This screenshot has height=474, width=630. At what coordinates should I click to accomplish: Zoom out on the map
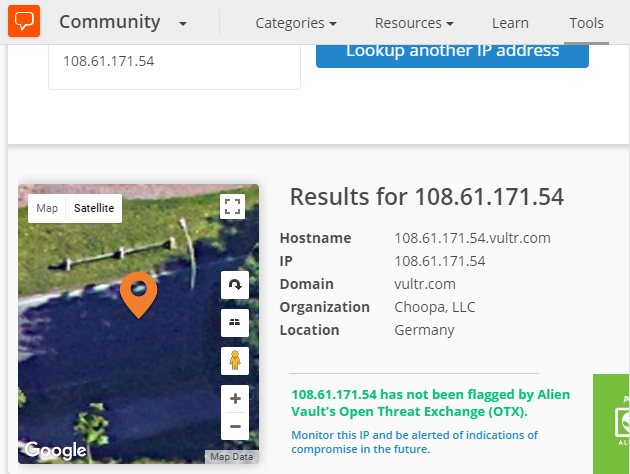235,426
